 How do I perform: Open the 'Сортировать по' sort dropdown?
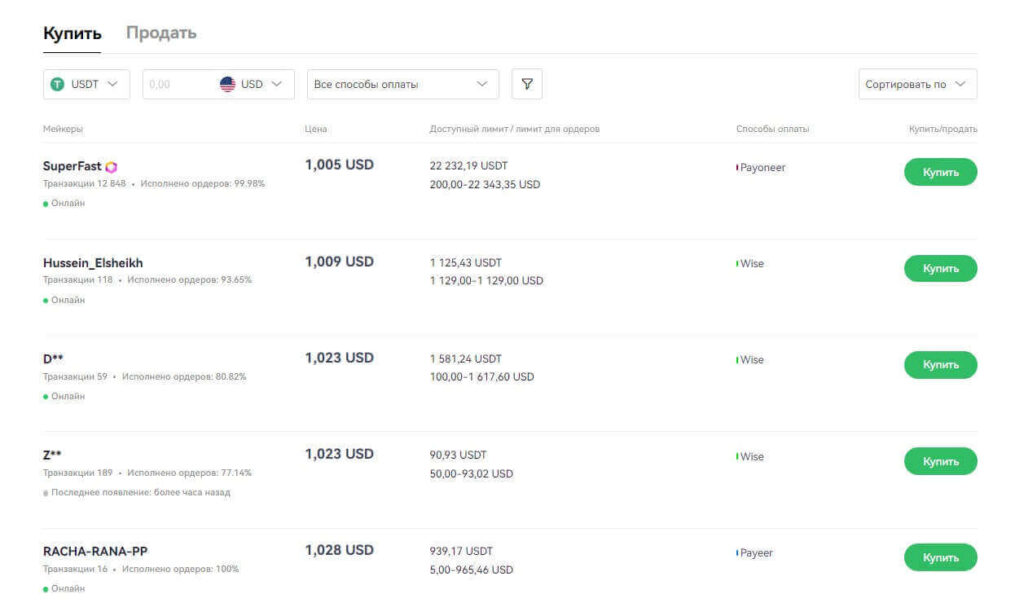pos(917,85)
